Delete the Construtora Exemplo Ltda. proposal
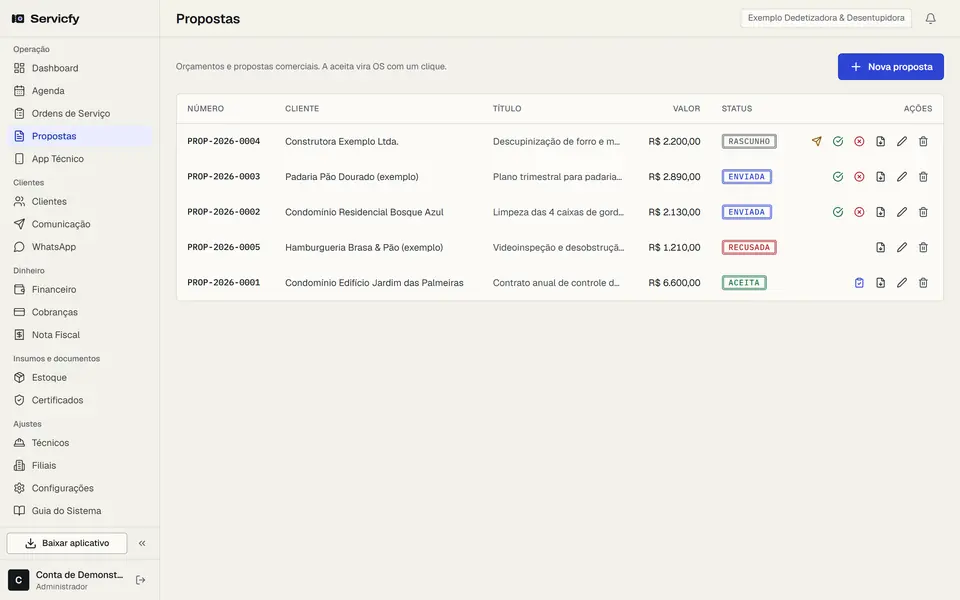This screenshot has height=600, width=960. point(923,141)
